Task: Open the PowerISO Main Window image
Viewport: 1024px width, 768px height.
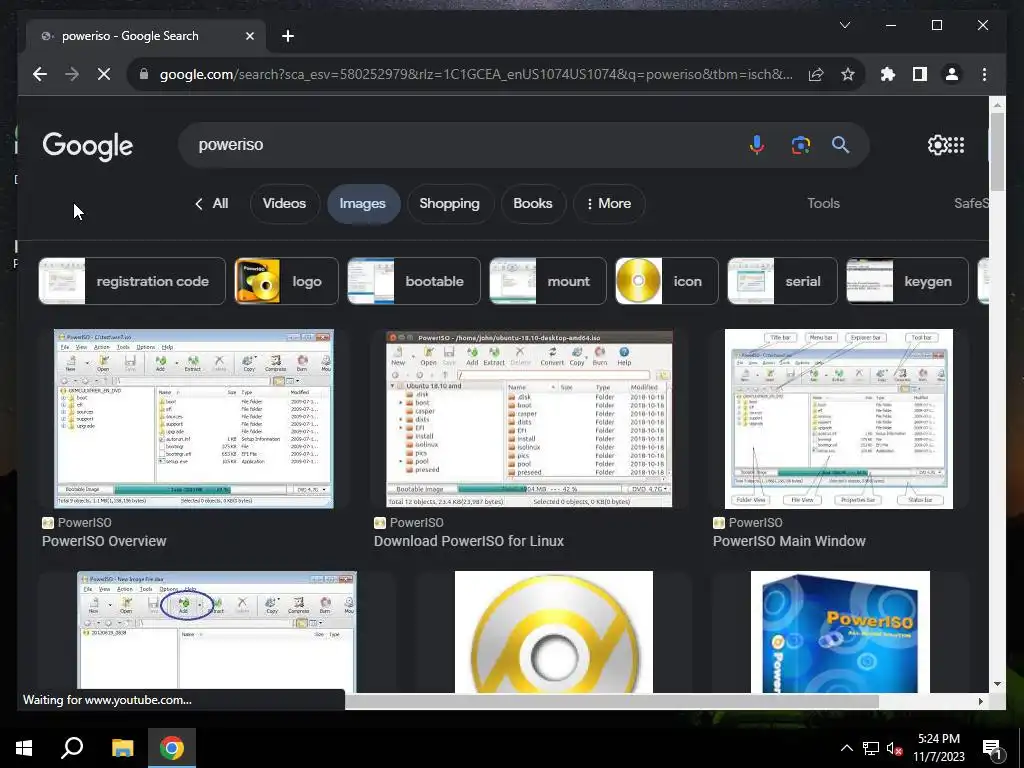Action: [839, 419]
